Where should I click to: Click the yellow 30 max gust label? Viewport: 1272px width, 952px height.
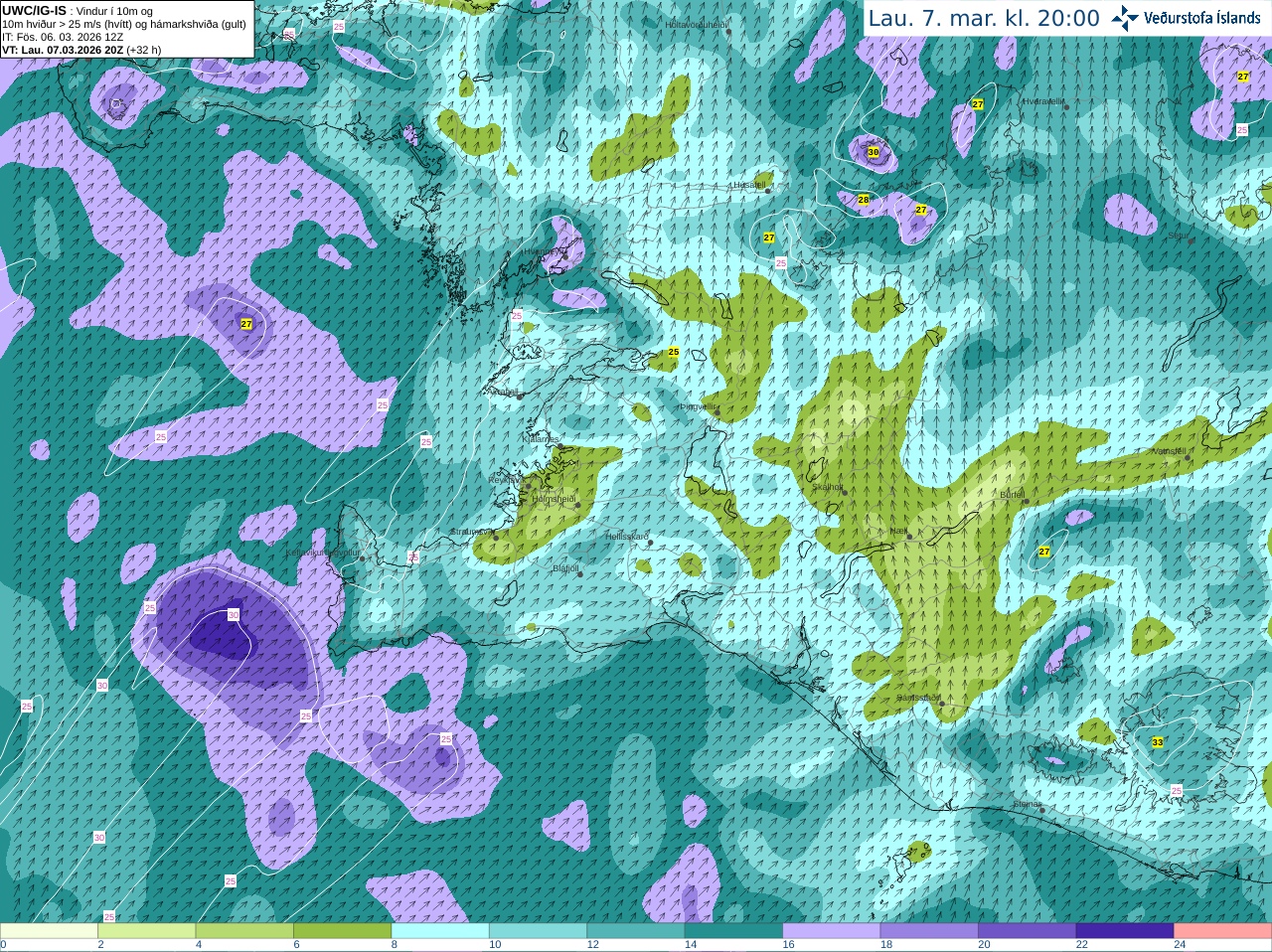[874, 152]
